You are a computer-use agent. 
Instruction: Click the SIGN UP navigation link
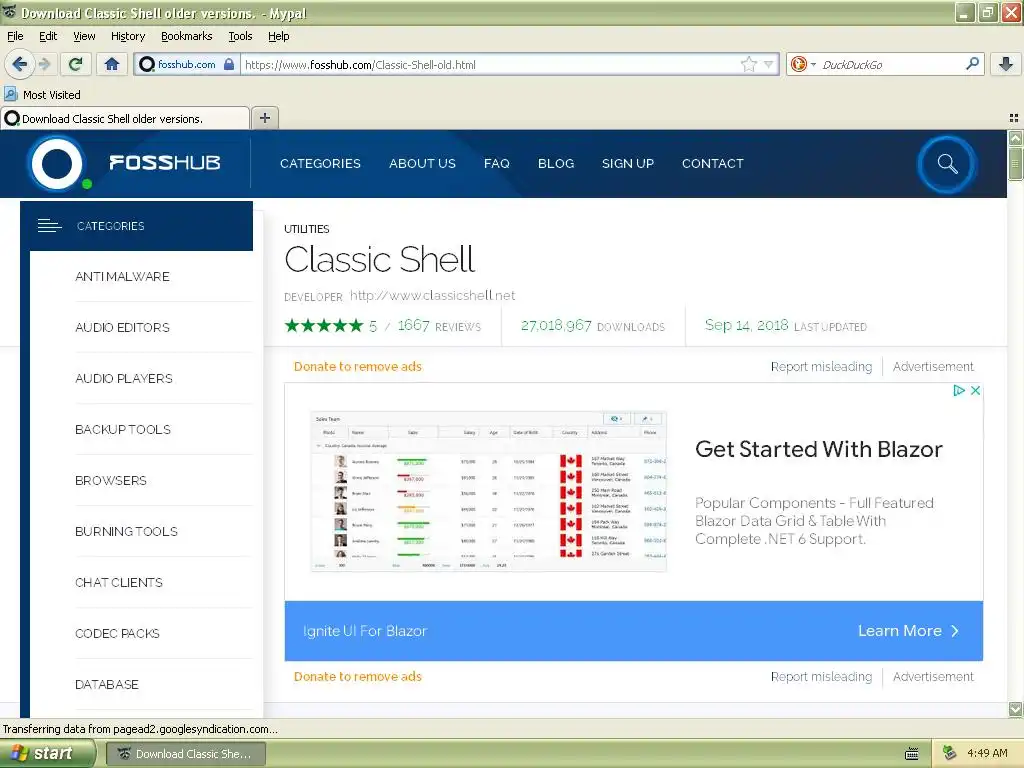coord(628,163)
